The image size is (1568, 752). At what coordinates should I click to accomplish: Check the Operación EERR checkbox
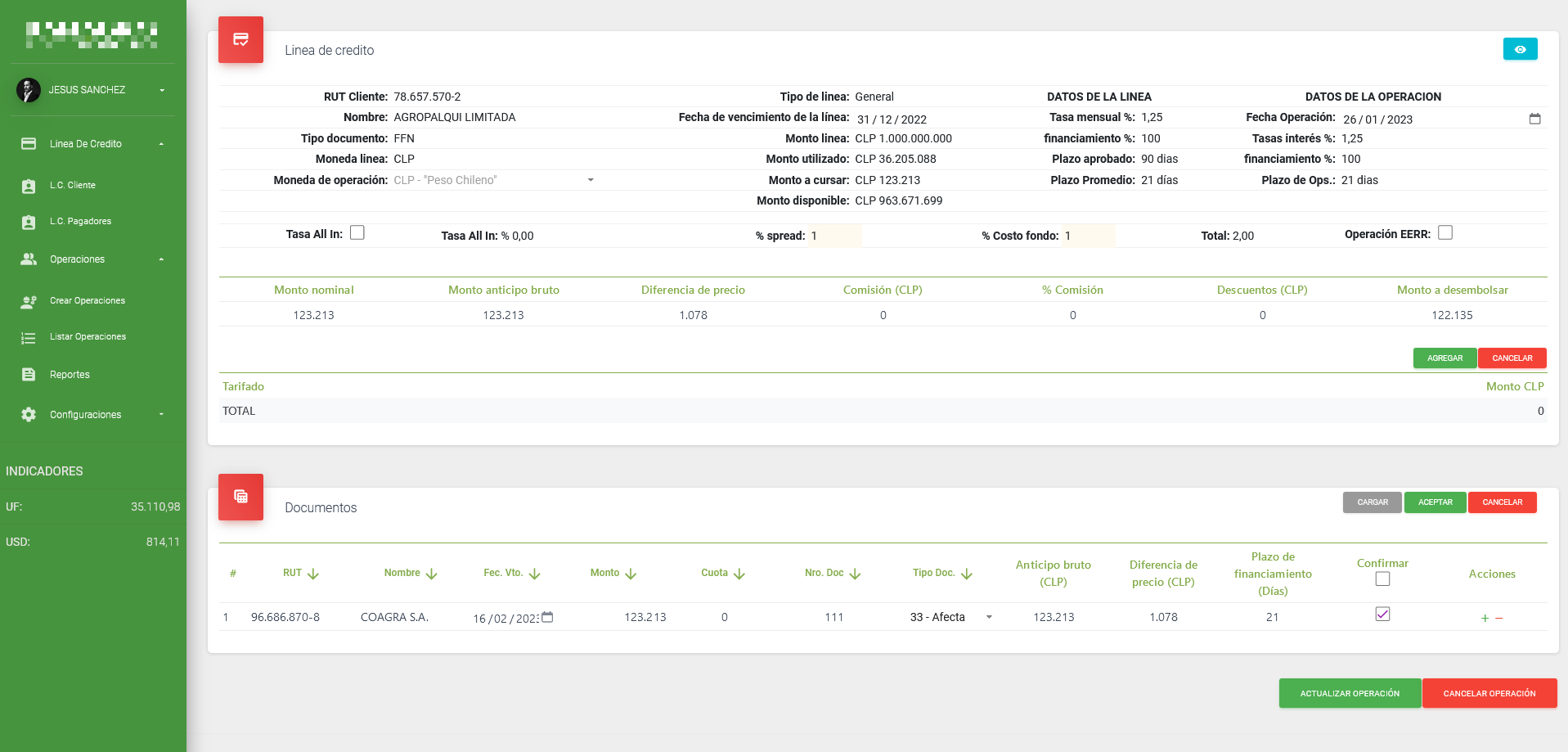pos(1445,233)
